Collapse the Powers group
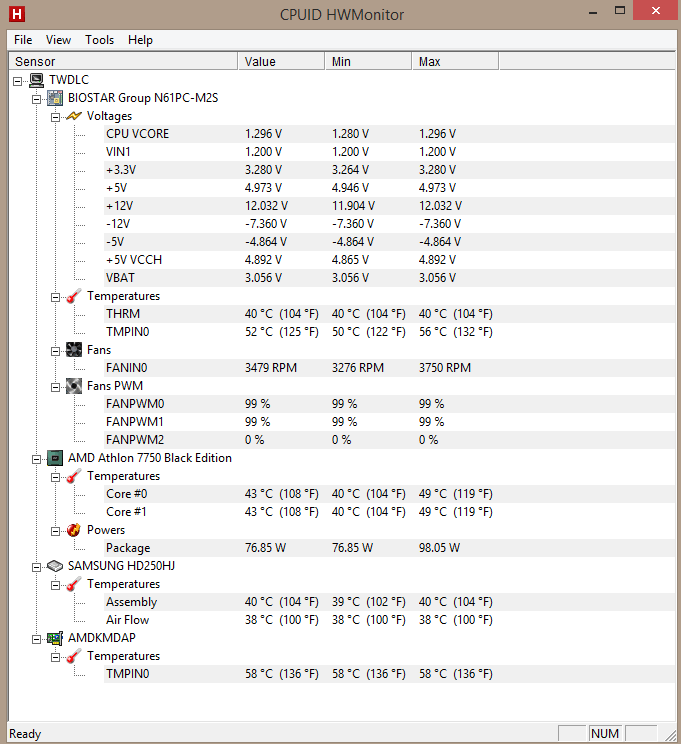 click(x=56, y=531)
